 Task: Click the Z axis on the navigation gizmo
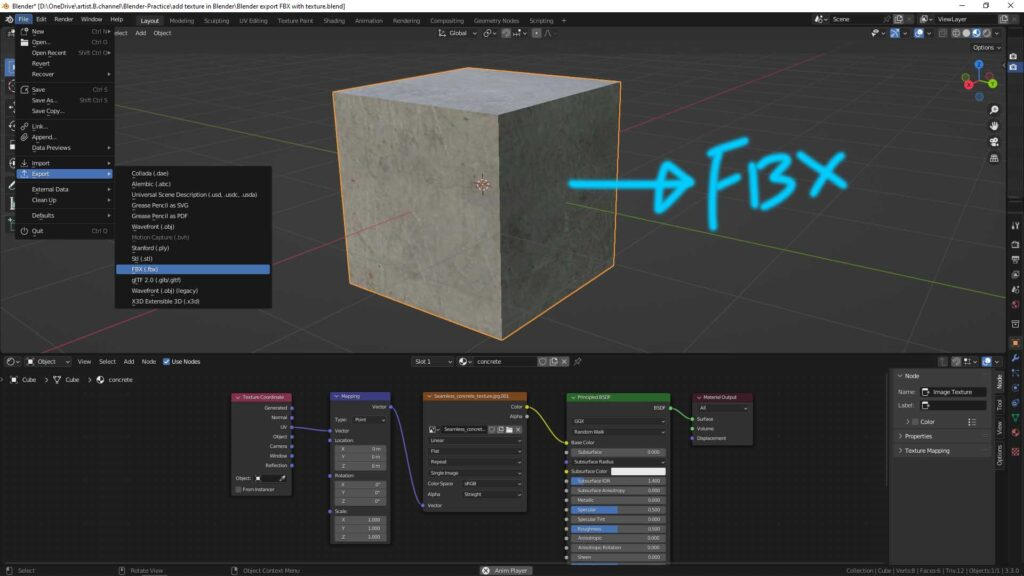(979, 65)
